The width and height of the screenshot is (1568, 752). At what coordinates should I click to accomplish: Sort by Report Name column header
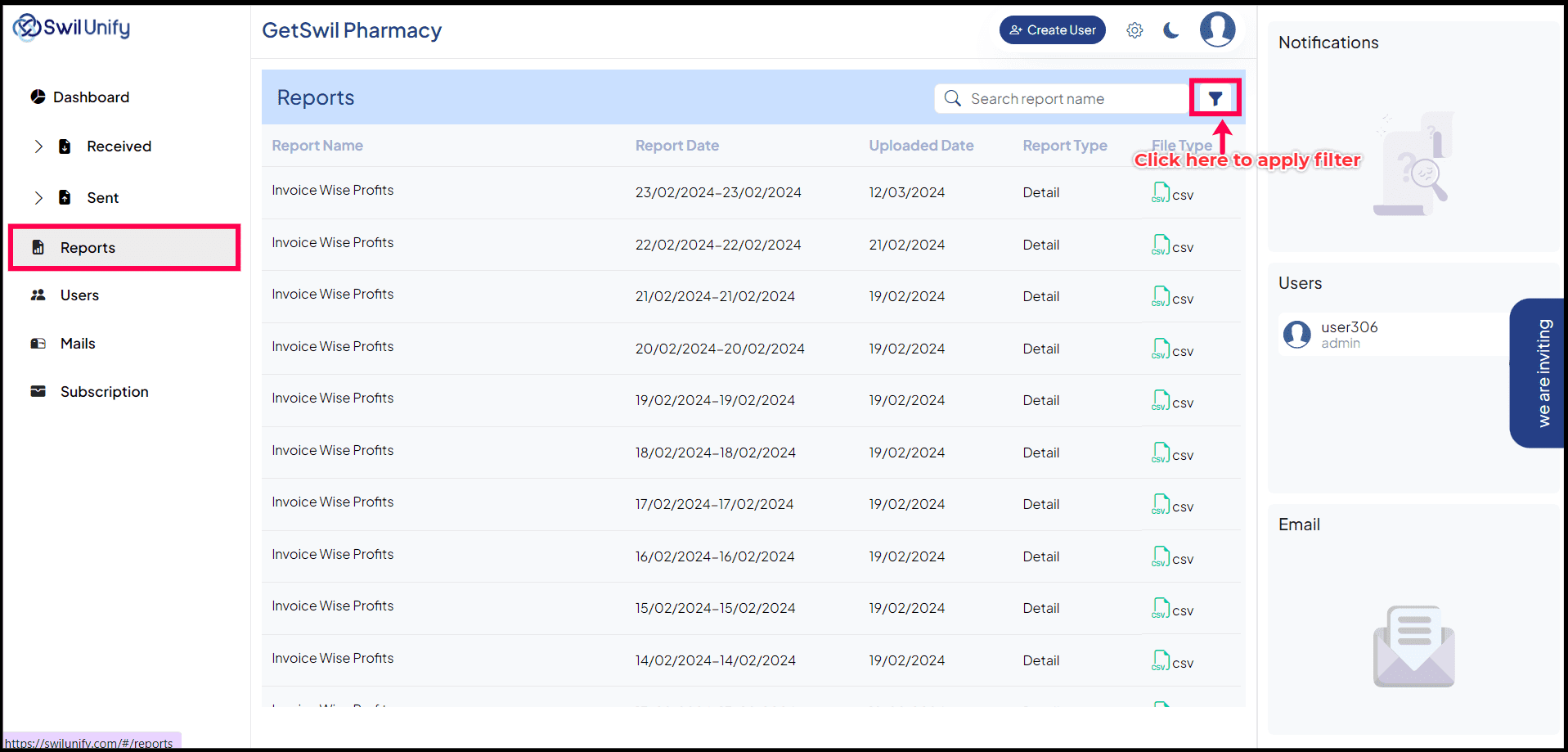317,146
